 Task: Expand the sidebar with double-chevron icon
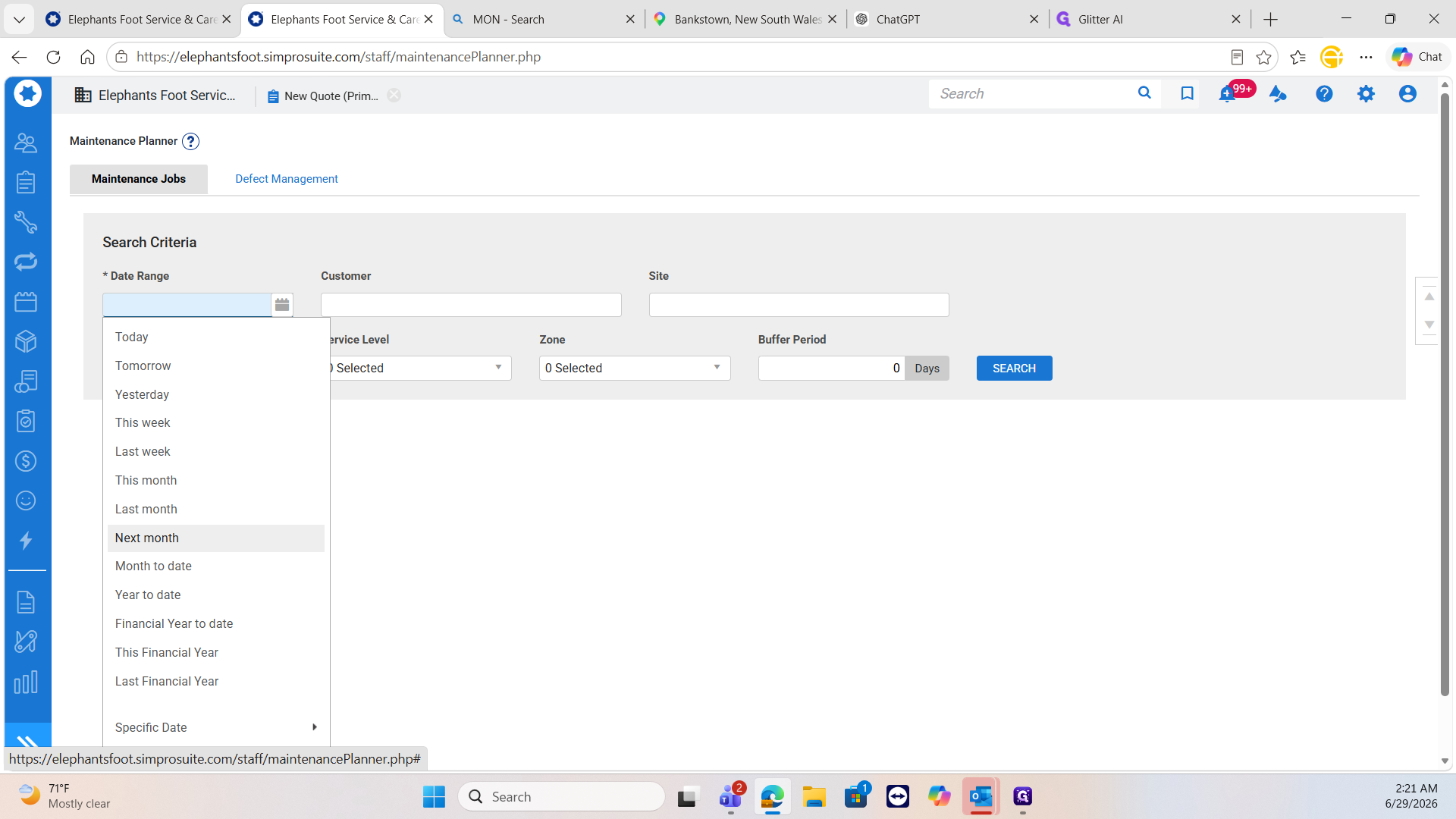27,740
